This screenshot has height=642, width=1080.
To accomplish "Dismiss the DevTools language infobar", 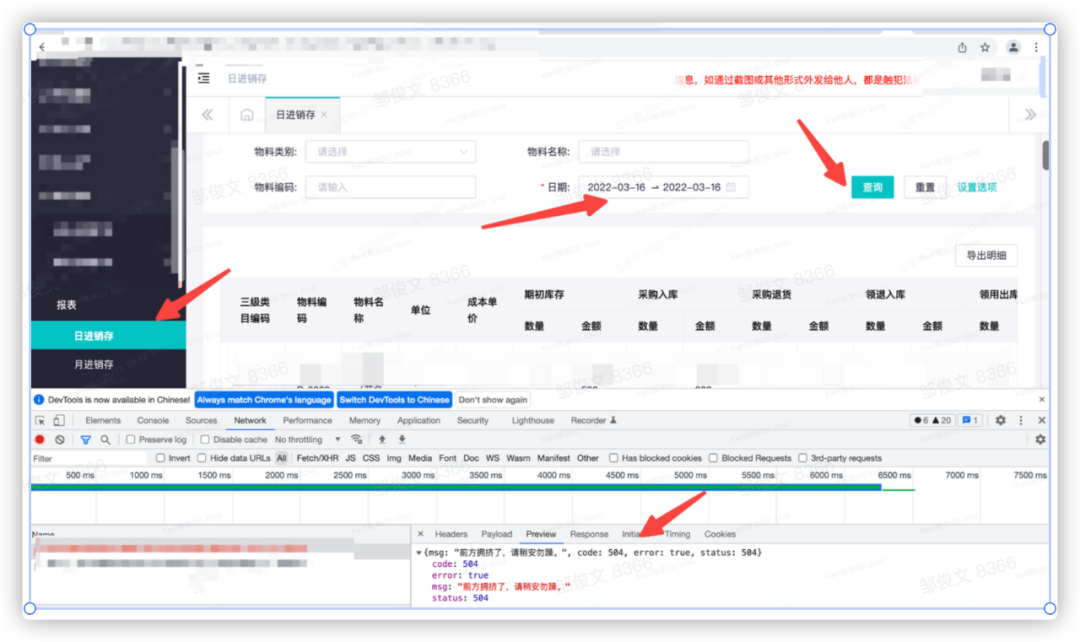I will [x=1041, y=400].
